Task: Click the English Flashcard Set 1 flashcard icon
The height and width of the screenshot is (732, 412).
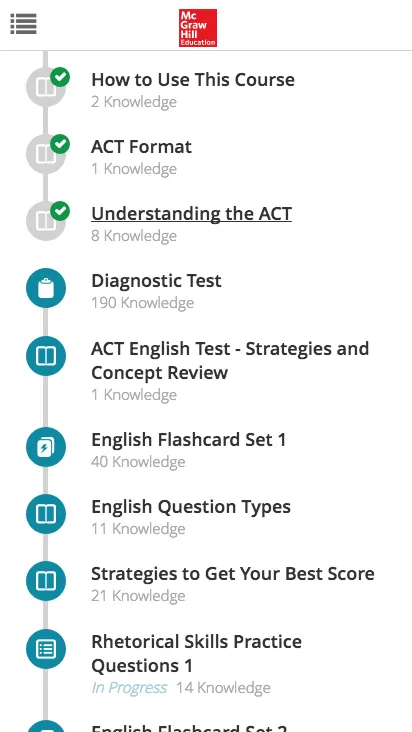Action: click(x=46, y=447)
